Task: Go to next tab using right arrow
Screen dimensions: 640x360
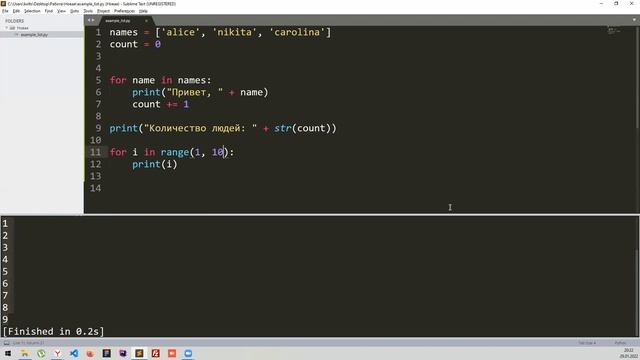Action: 93,20
